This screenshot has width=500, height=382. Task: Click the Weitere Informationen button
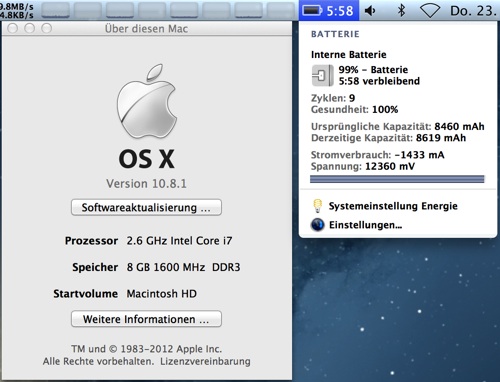point(146,319)
